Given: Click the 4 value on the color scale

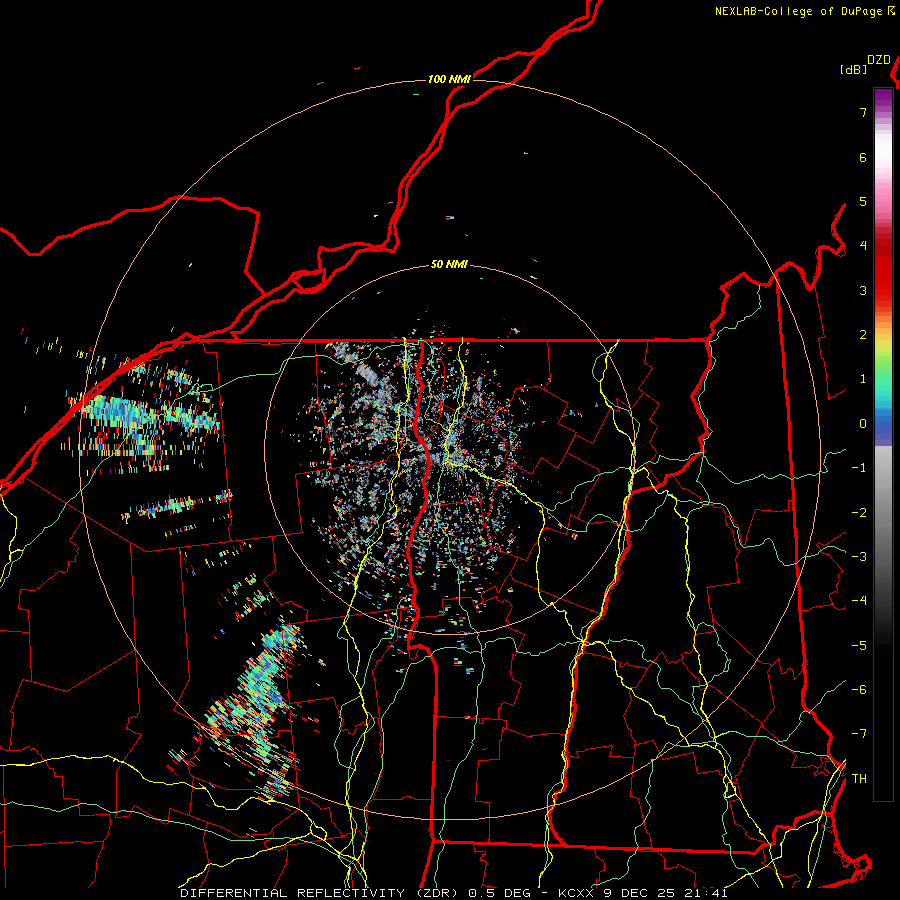Looking at the screenshot, I should 863,246.
